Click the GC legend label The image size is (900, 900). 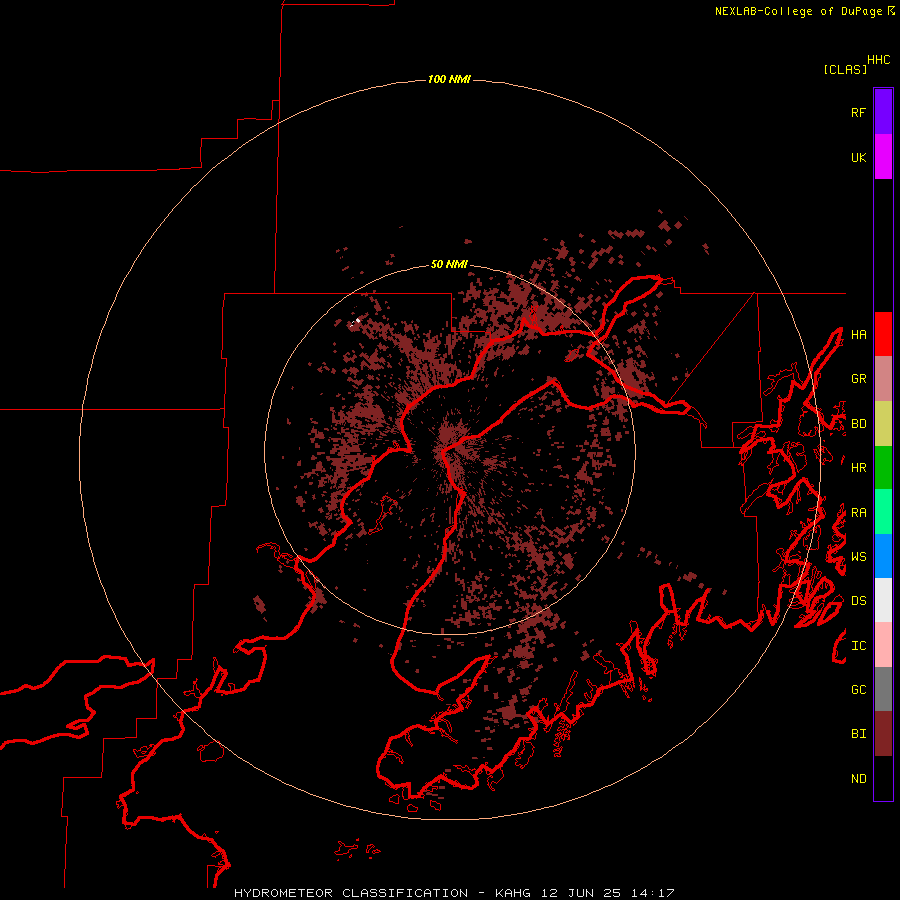[x=858, y=690]
